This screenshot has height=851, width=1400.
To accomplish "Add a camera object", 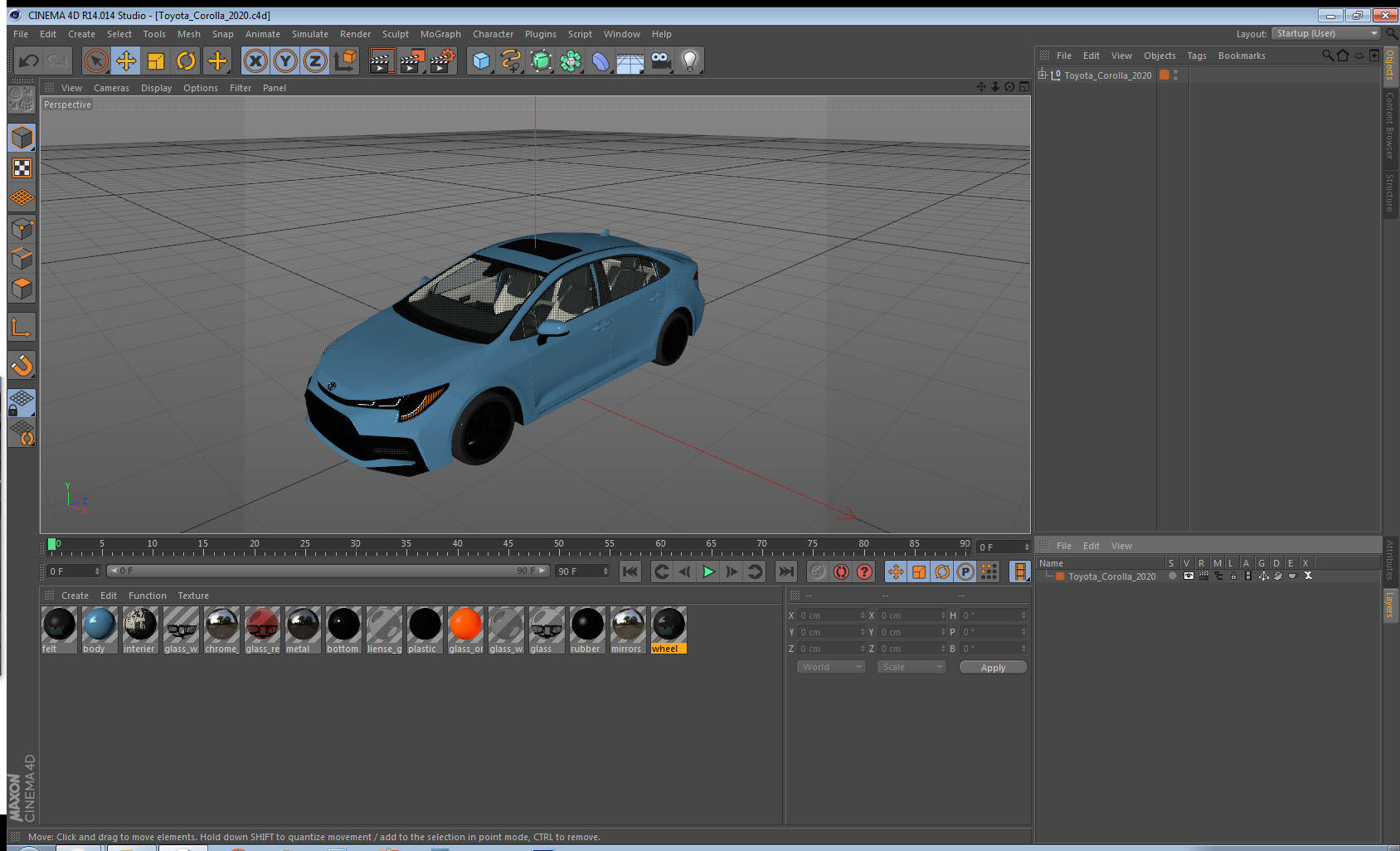I will (x=660, y=61).
